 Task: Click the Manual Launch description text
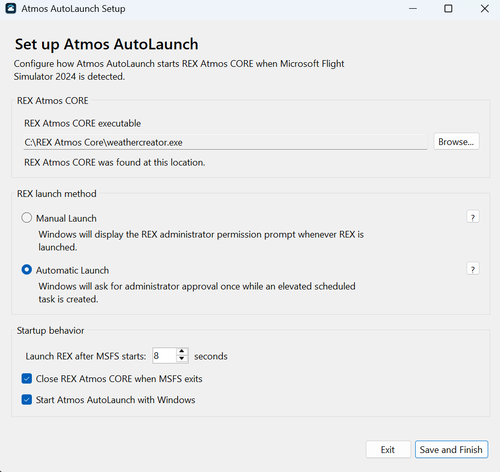(x=201, y=241)
